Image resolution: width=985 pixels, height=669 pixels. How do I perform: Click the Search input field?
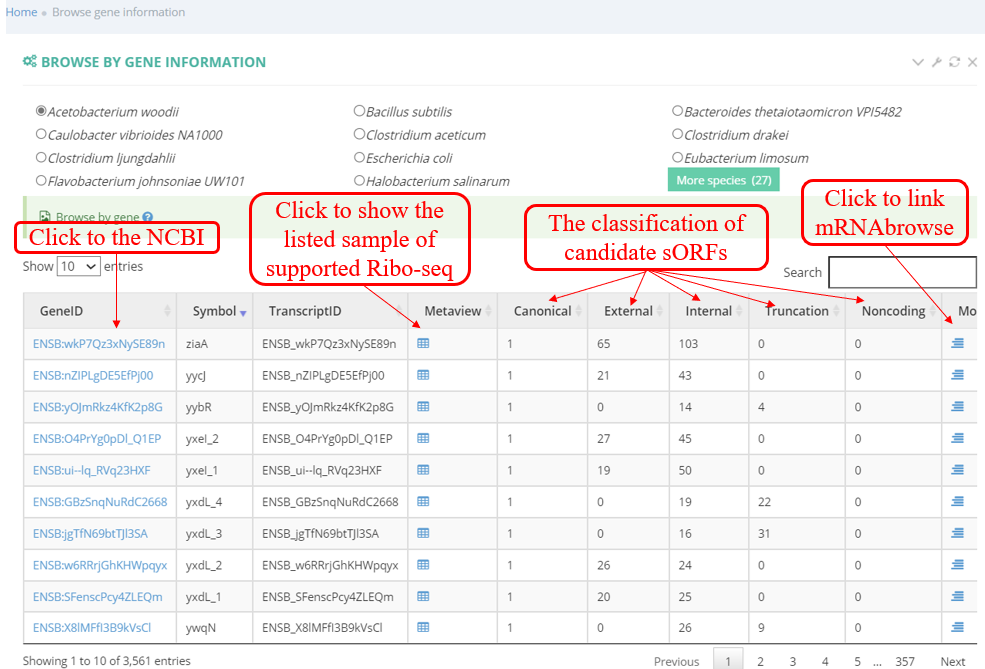[x=901, y=272]
